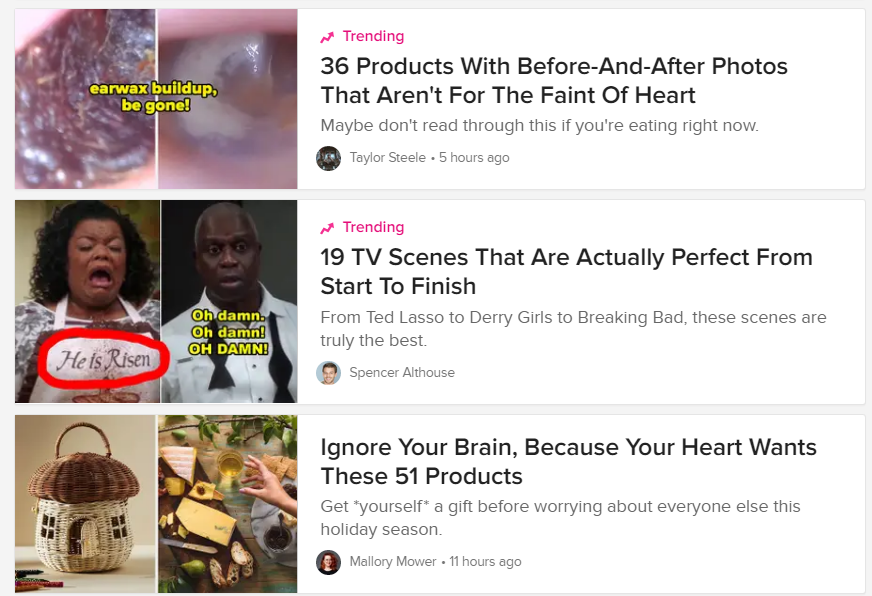This screenshot has height=596, width=872.
Task: Click the 'Maybe don't read through this' description
Action: click(x=539, y=126)
